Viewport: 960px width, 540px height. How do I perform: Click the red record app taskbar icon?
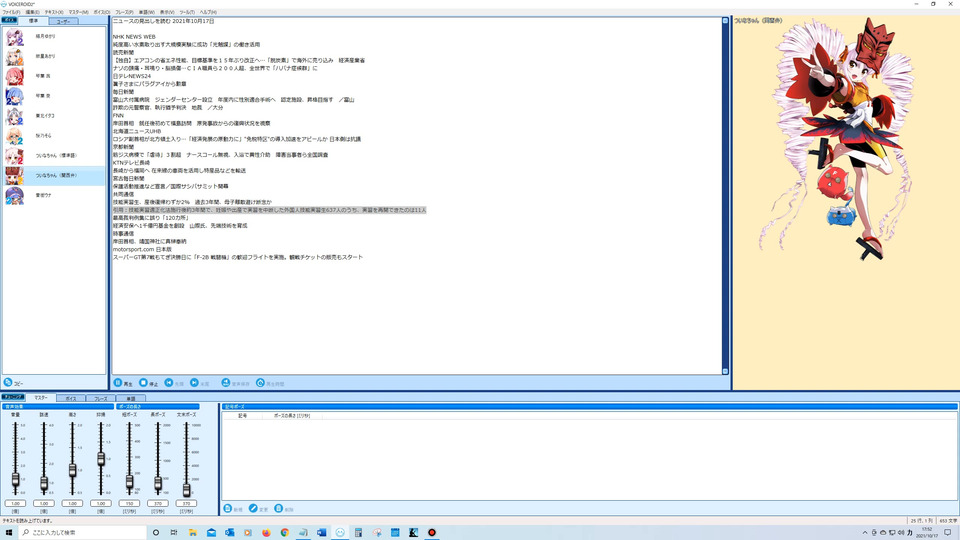pos(432,533)
